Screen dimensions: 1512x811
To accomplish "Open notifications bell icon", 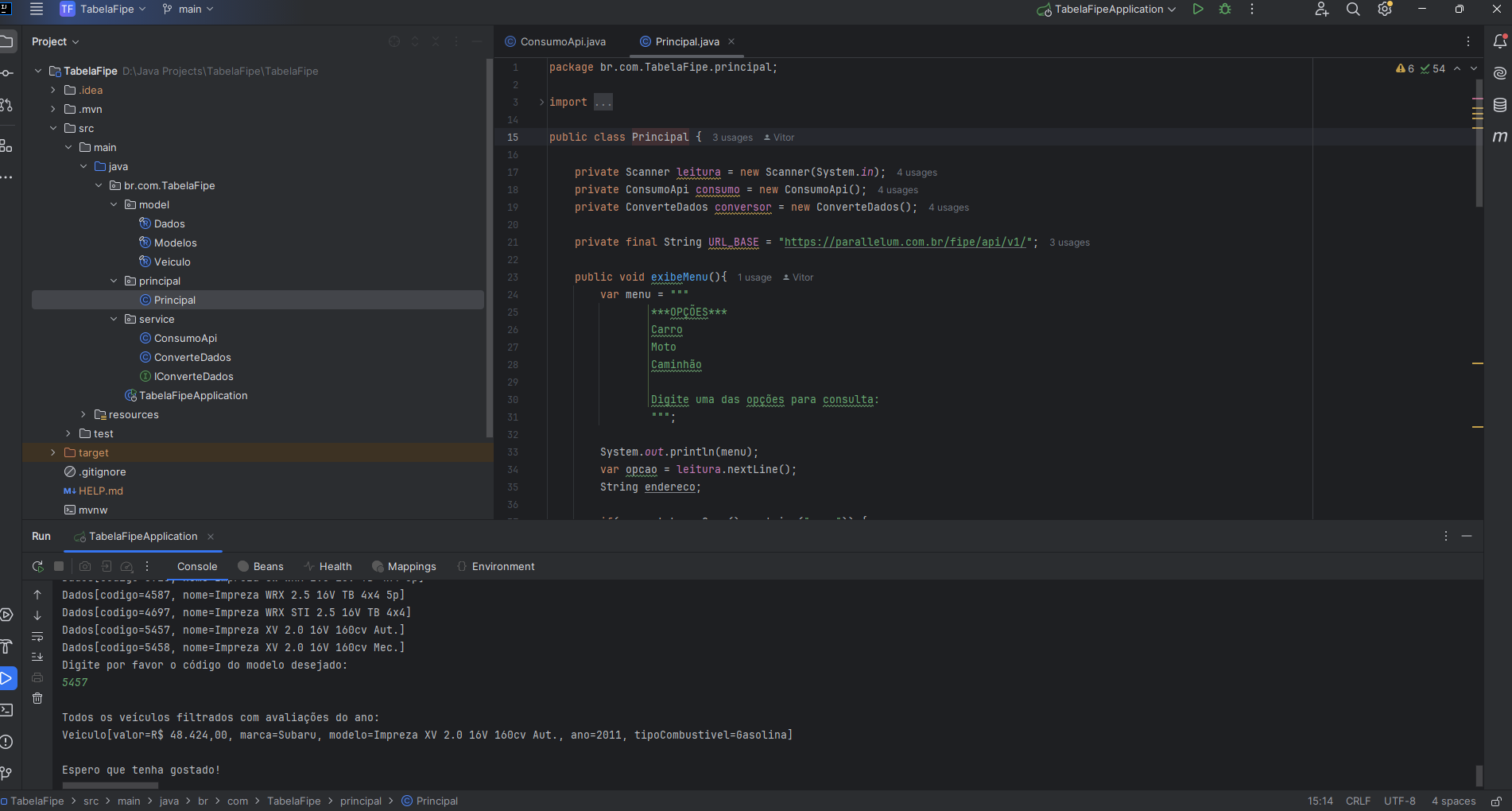I will click(x=1499, y=41).
